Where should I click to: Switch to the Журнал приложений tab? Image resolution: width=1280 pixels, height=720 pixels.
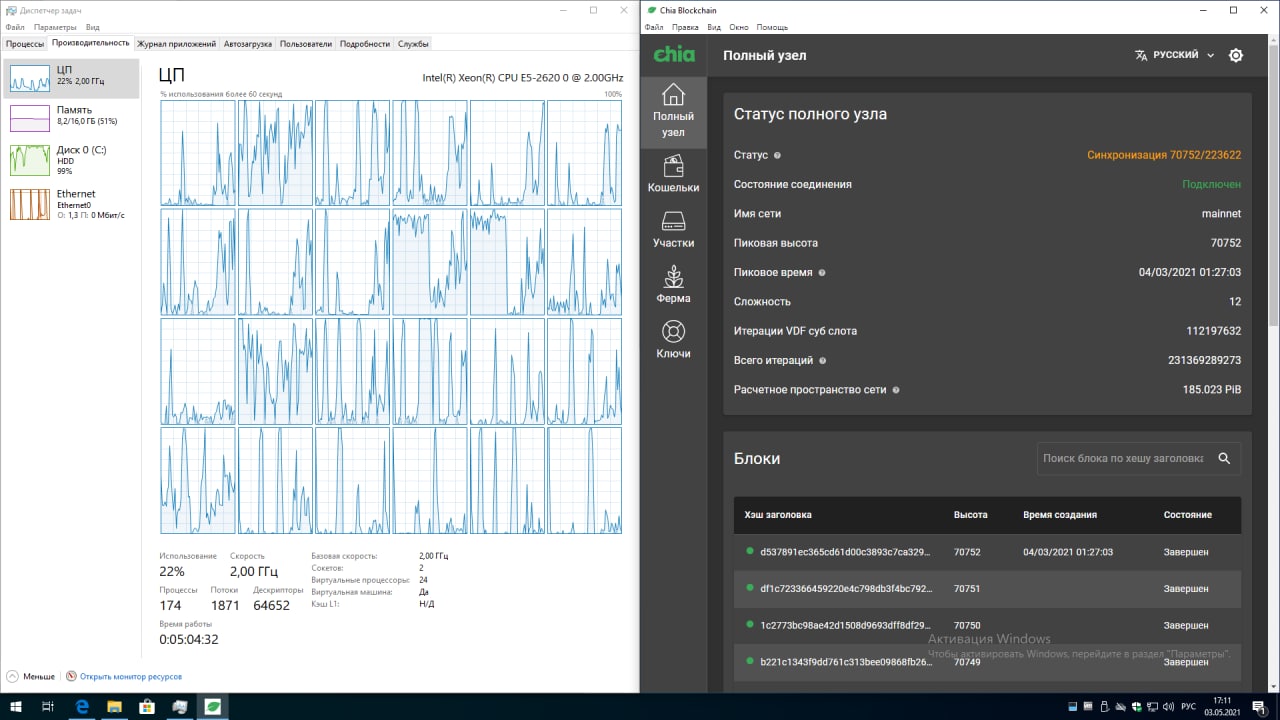(x=176, y=44)
